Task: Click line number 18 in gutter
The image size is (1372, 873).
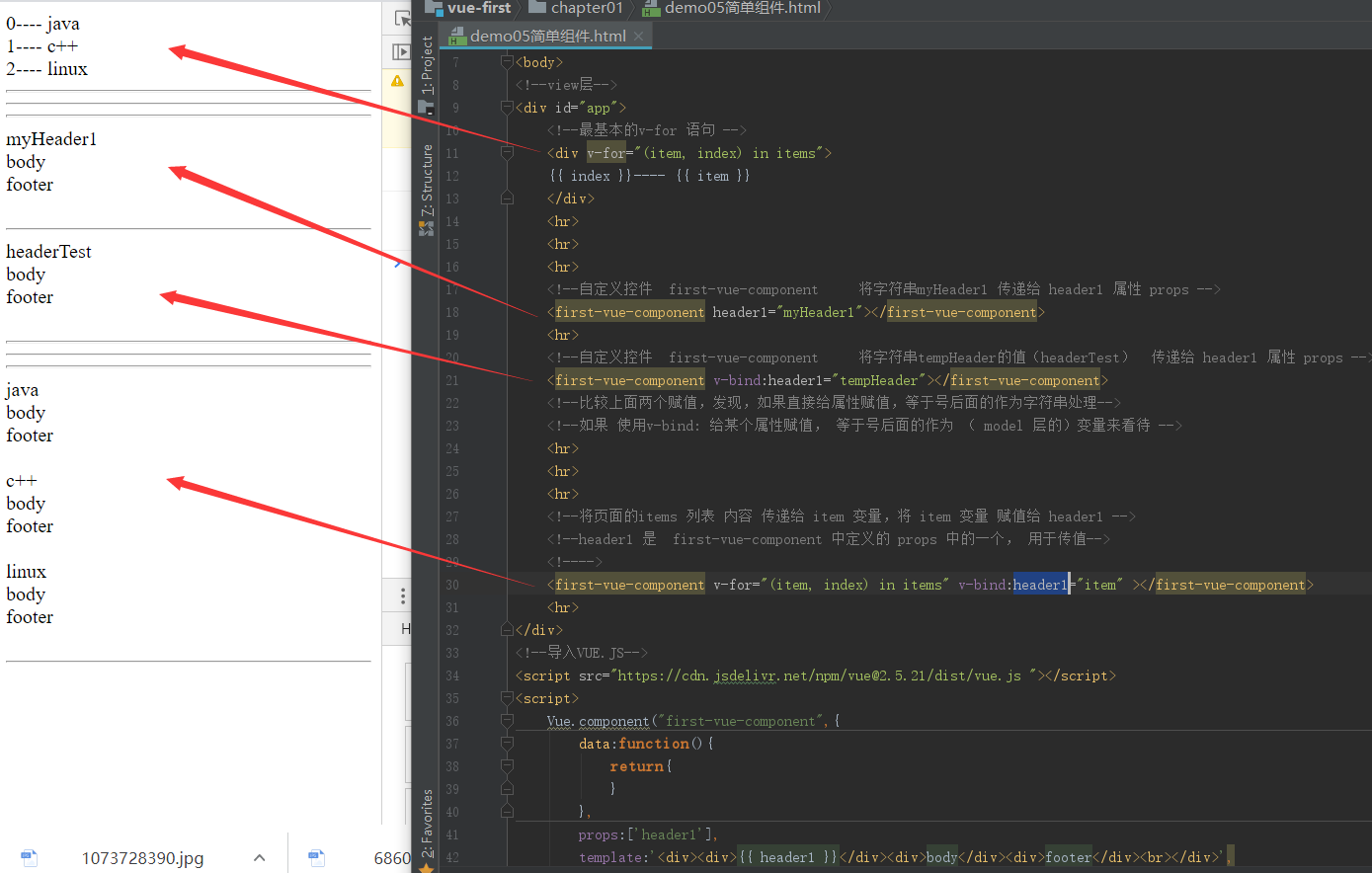Action: [452, 312]
